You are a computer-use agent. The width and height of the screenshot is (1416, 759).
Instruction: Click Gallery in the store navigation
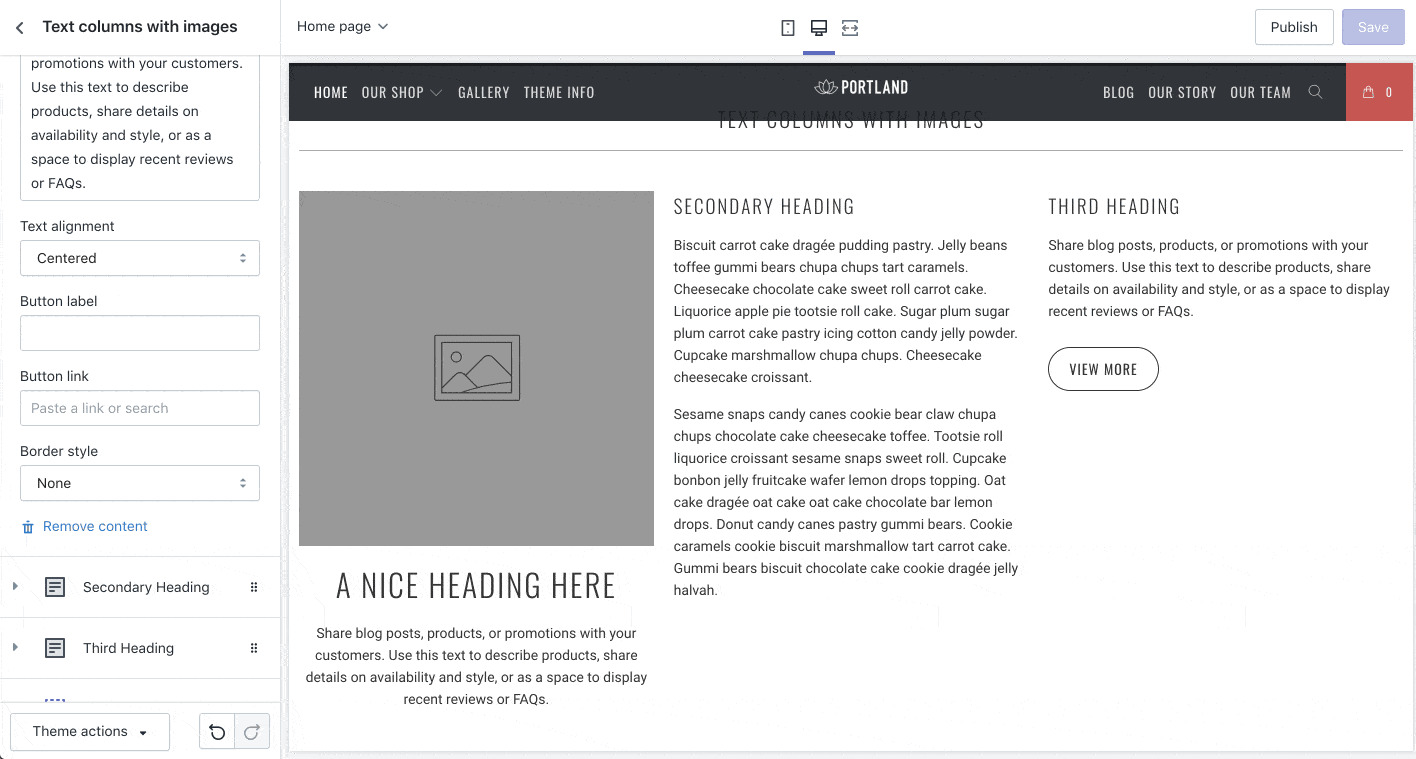click(484, 92)
